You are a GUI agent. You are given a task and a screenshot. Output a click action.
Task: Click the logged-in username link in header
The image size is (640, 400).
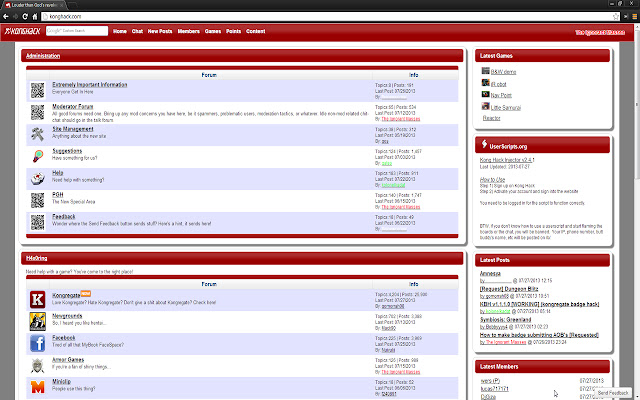pos(600,32)
